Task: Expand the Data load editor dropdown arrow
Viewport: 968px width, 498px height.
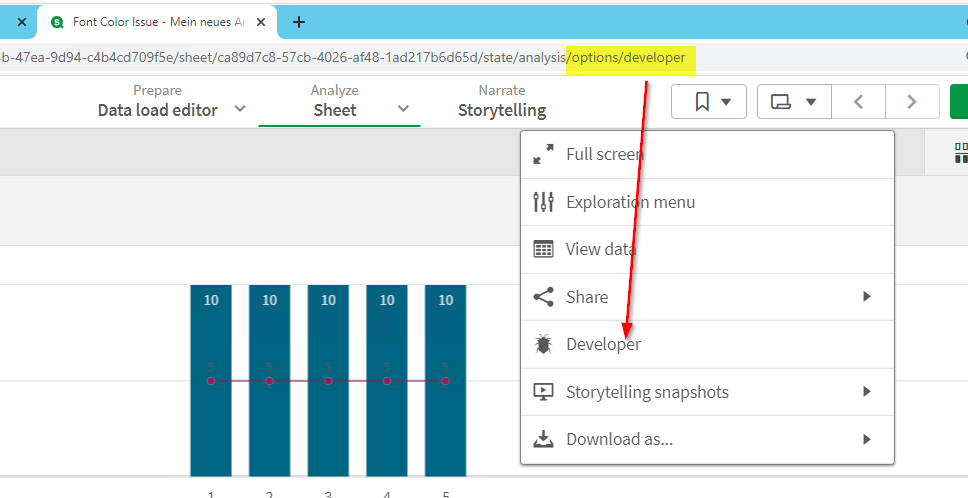Action: 239,109
